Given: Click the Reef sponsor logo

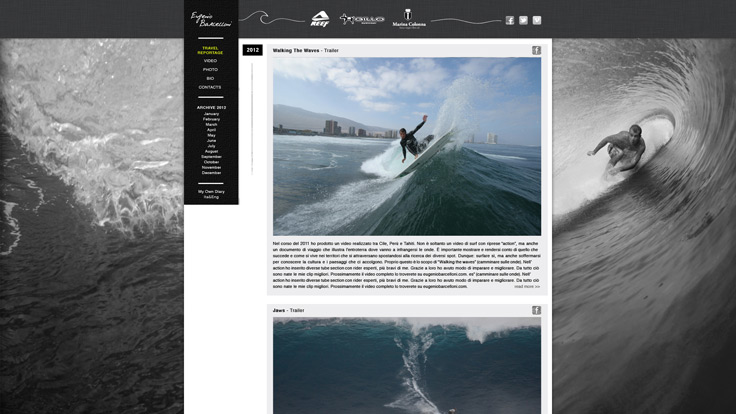Looking at the screenshot, I should (x=320, y=19).
